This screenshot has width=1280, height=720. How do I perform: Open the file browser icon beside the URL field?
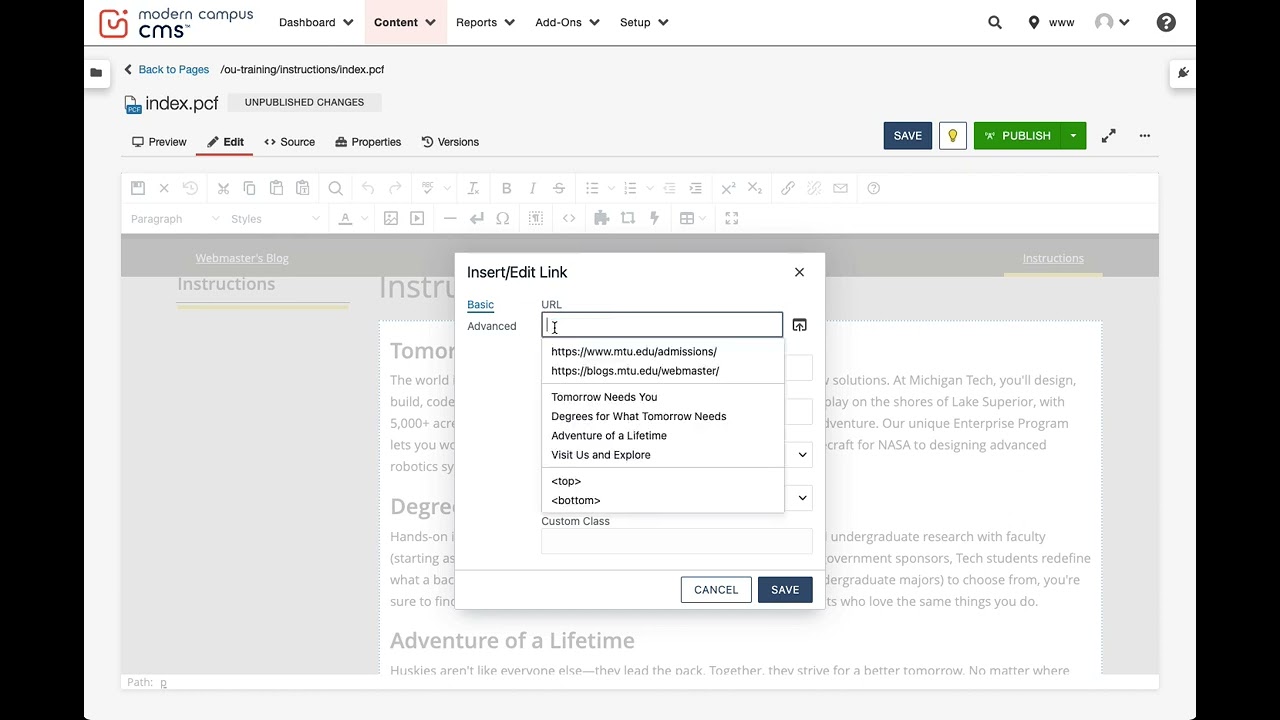[x=799, y=325]
